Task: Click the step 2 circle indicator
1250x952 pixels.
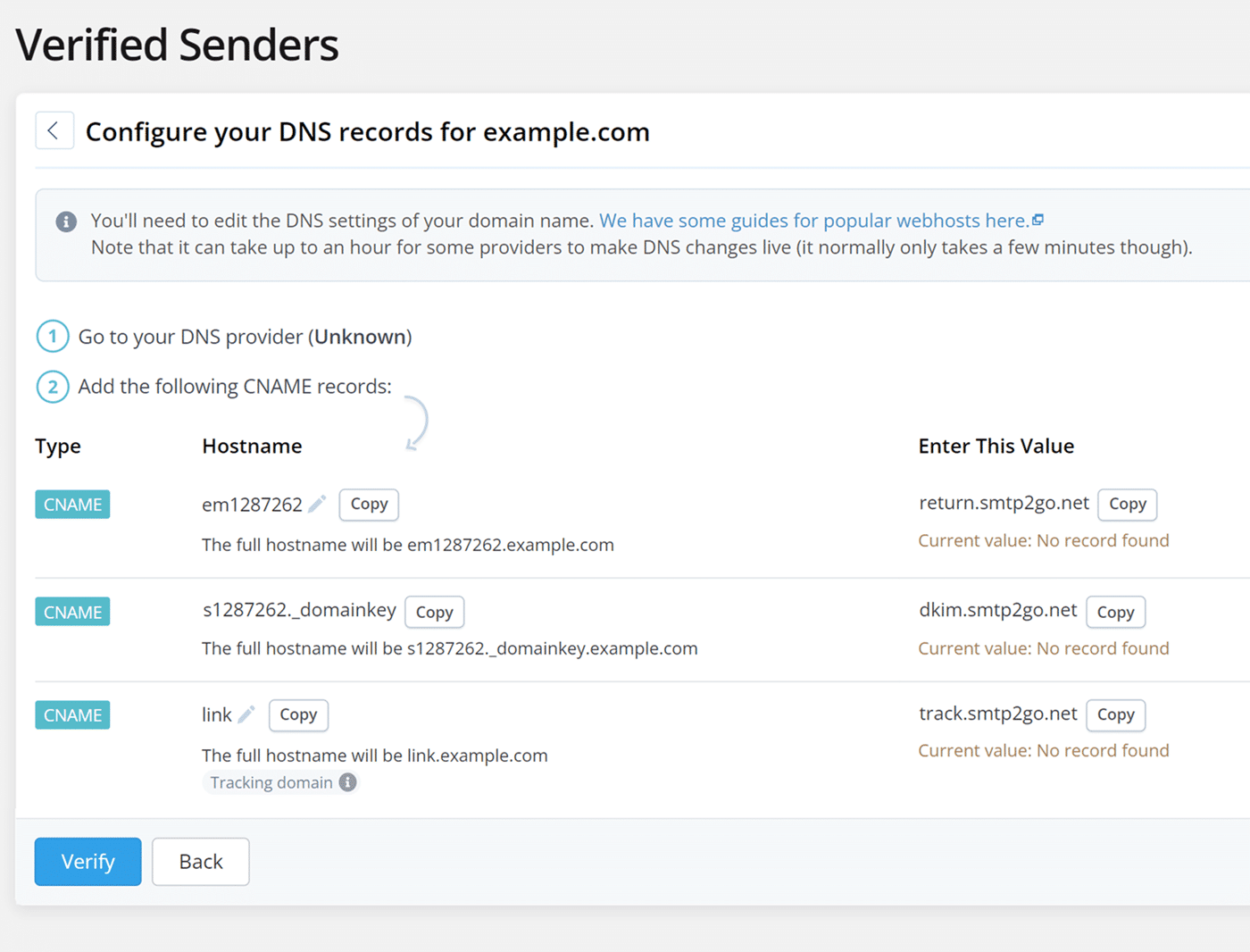Action: 53,387
